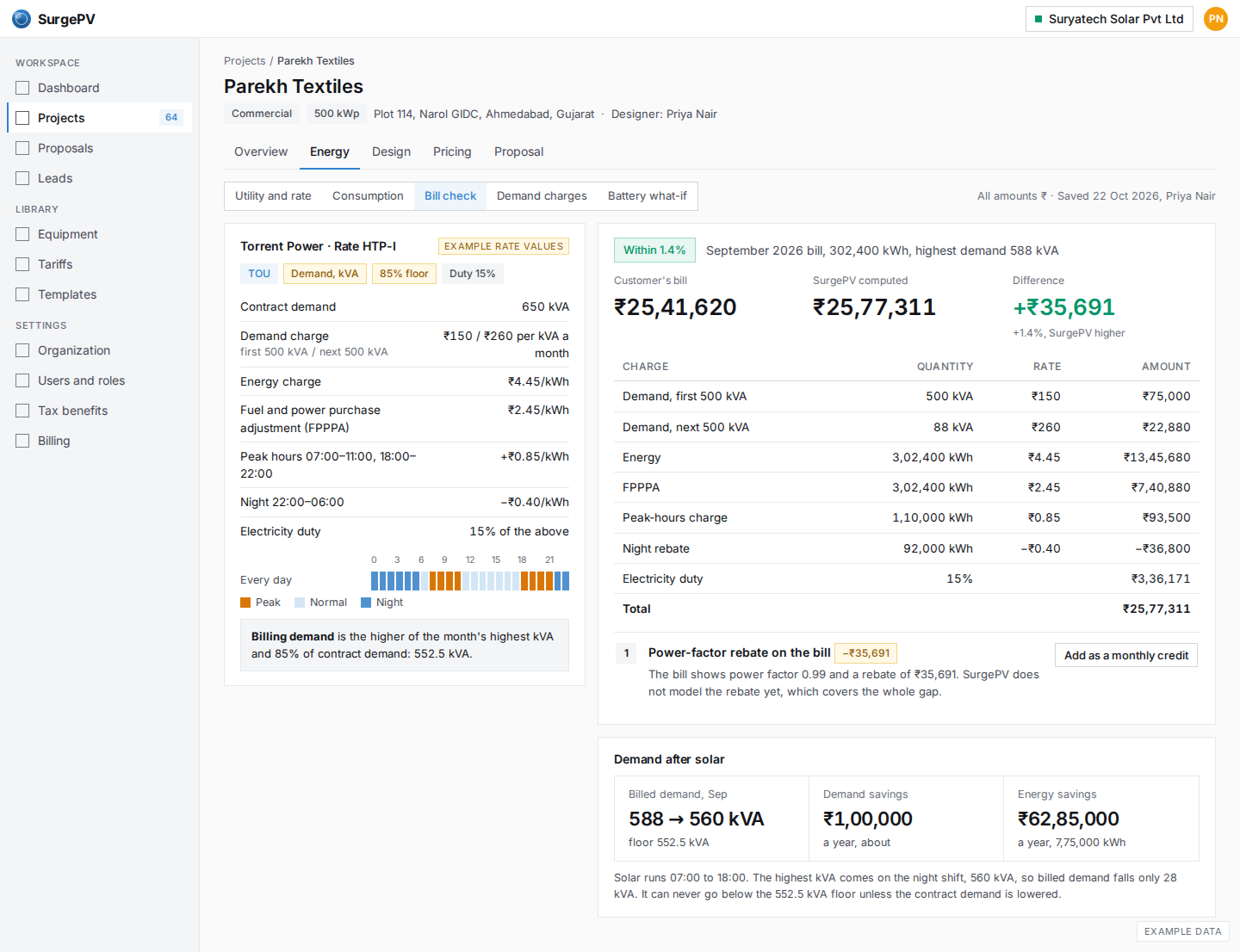Click the pale Normal legend swatch
Viewport: 1240px width, 952px height.
pos(300,603)
